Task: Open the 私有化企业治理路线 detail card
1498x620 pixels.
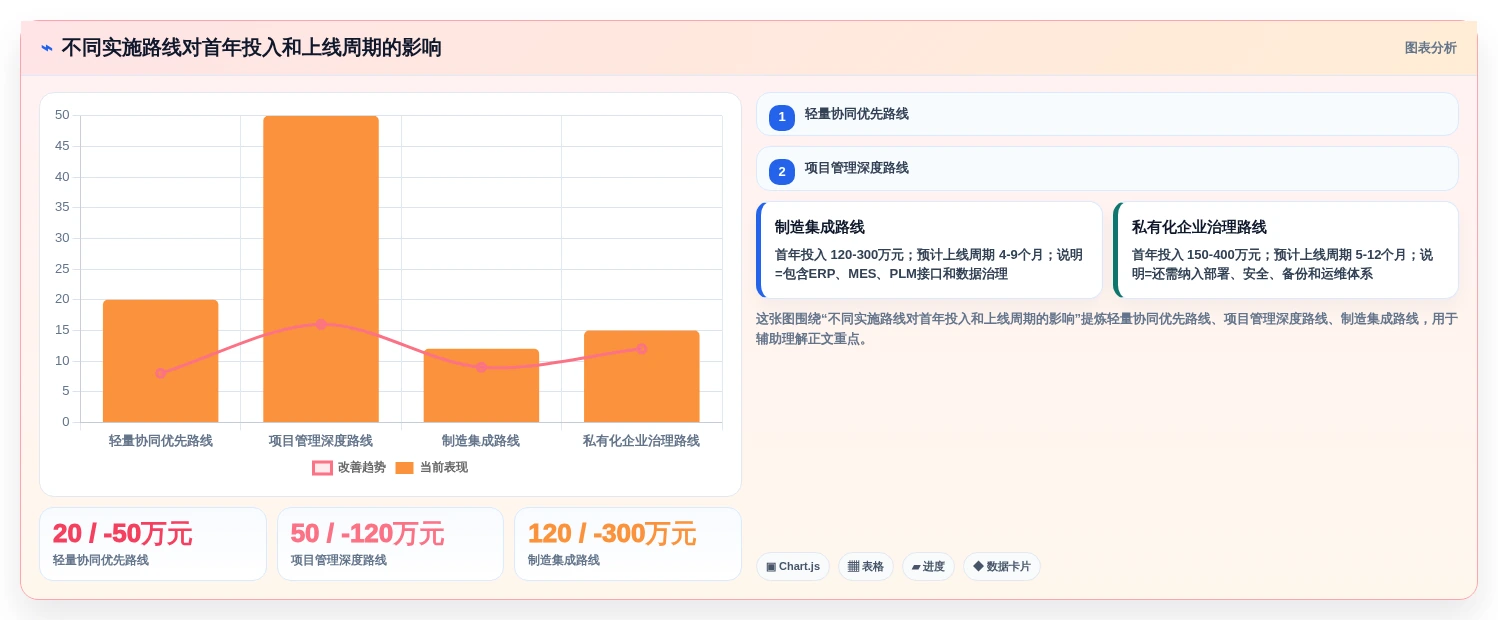Action: [1286, 250]
